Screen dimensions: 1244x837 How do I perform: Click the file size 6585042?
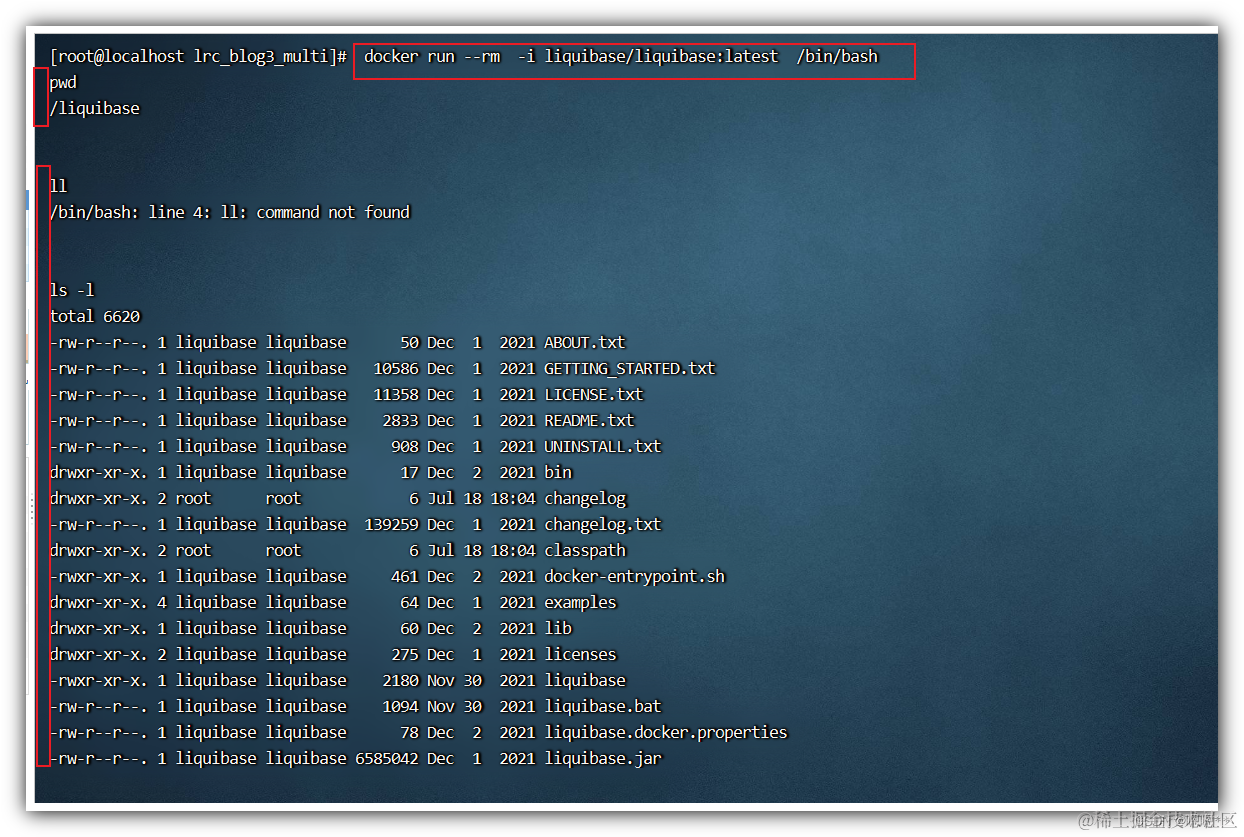387,758
